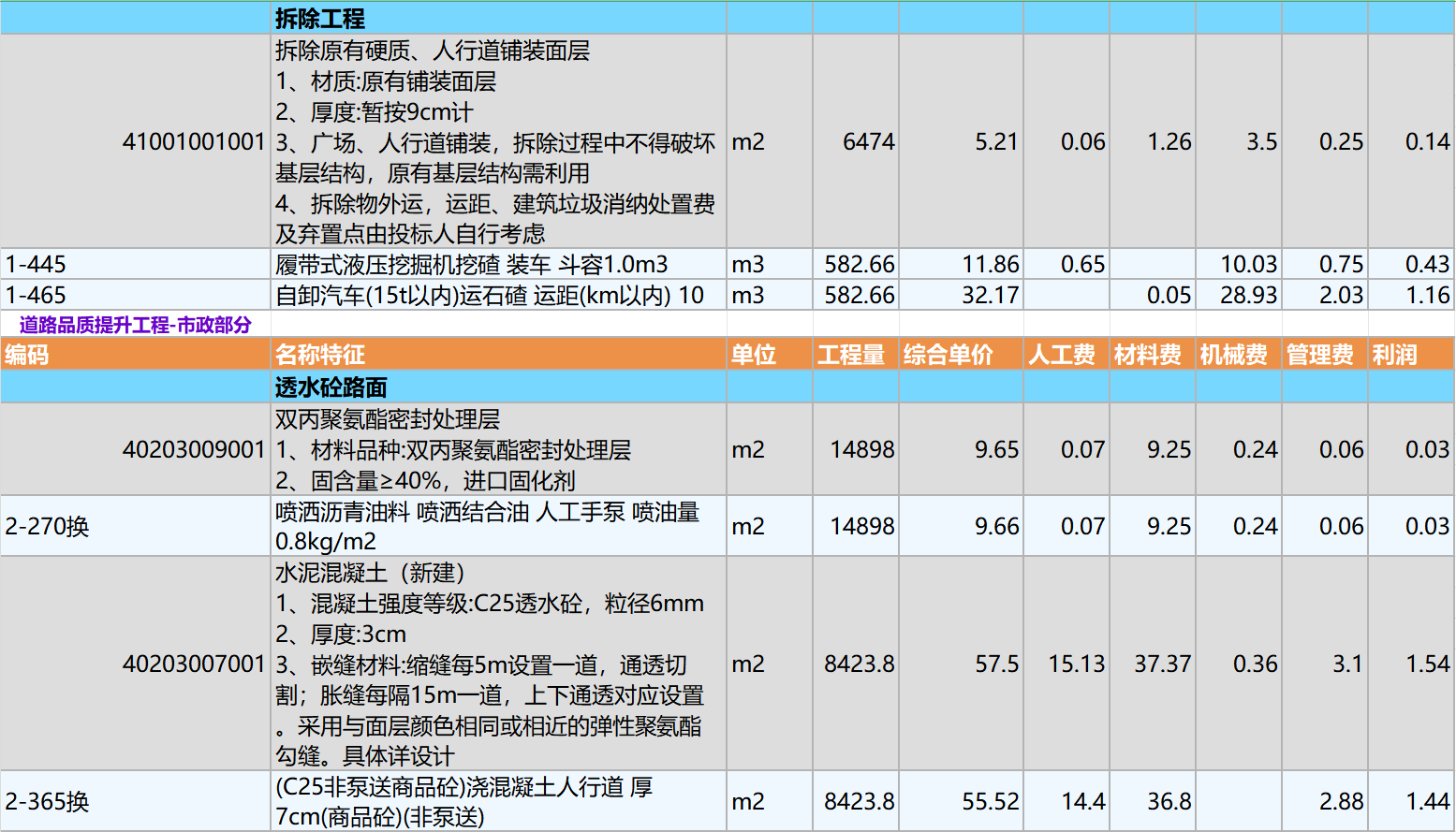Click unit price cell 57.5

(x=961, y=664)
